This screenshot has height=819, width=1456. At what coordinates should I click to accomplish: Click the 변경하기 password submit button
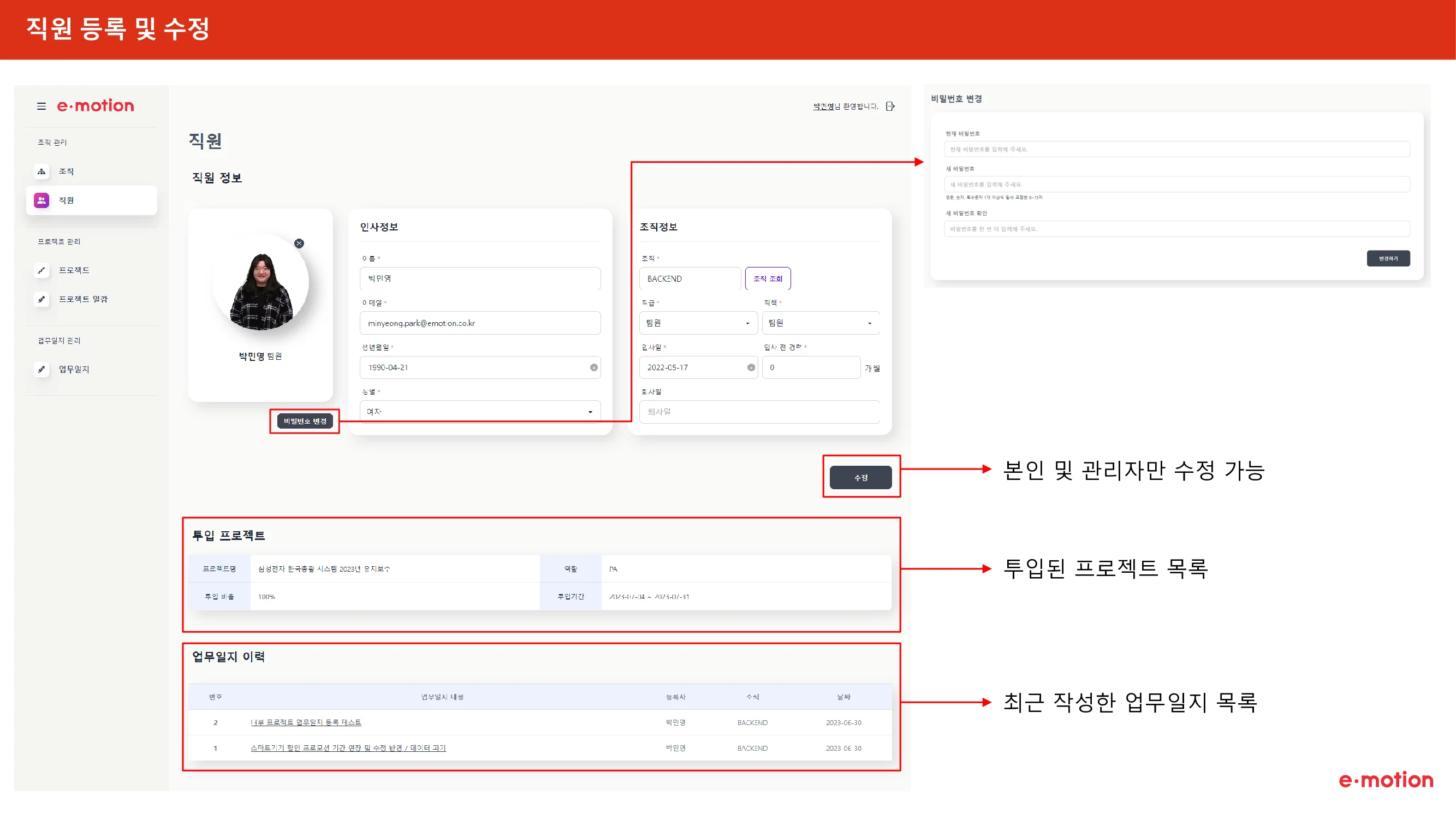click(x=1388, y=258)
